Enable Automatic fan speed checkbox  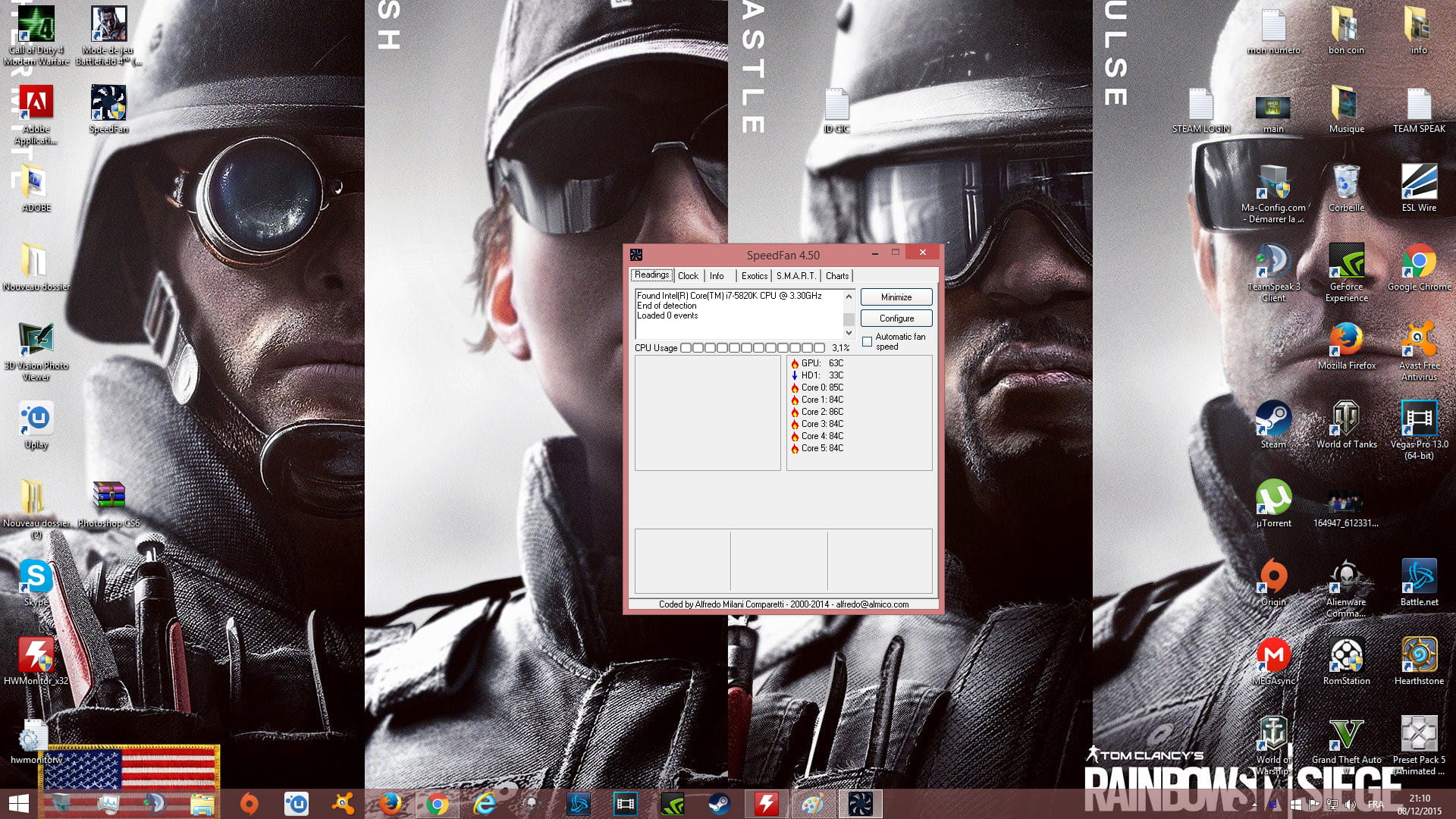[867, 342]
